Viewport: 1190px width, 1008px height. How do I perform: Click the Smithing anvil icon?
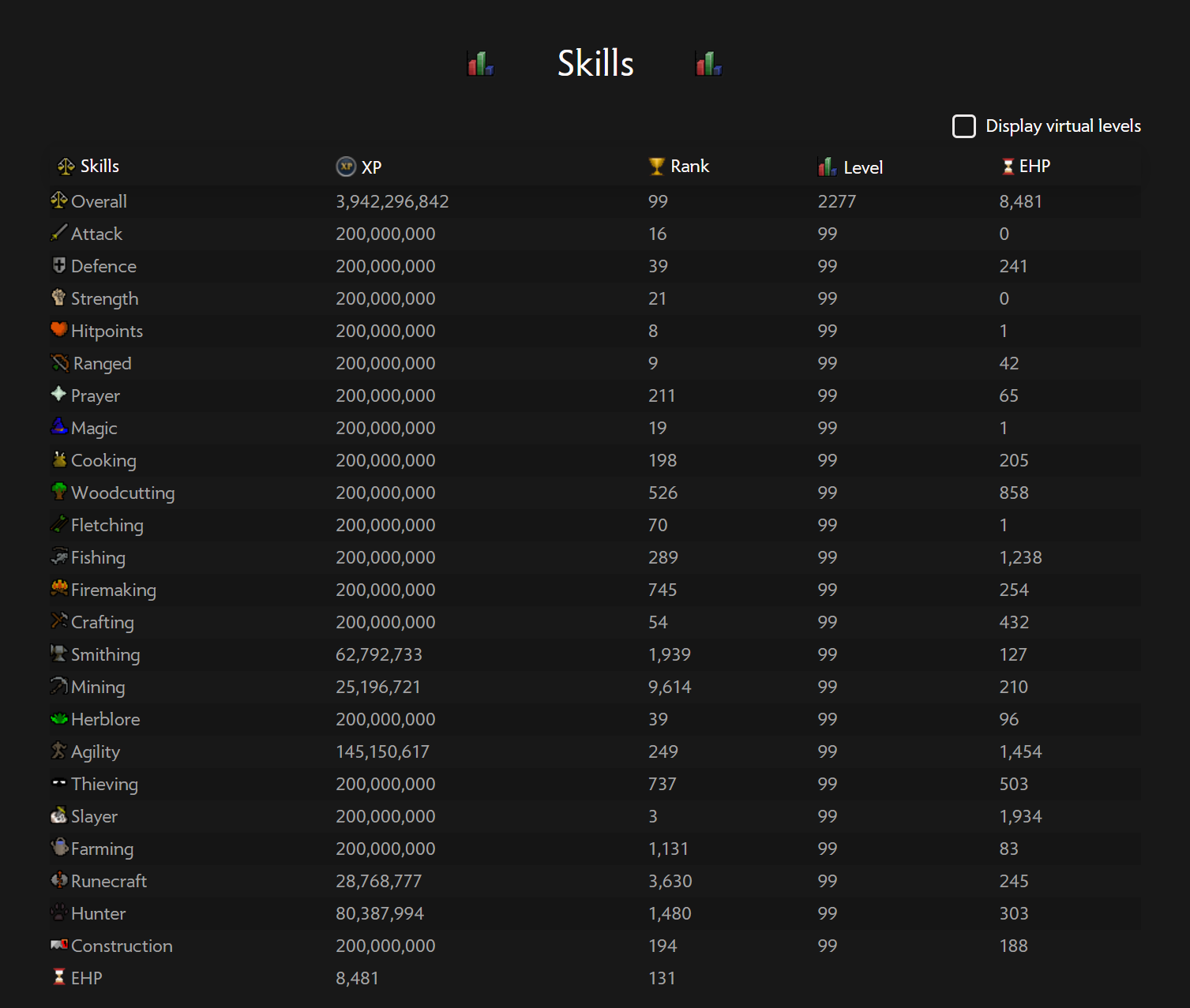pos(59,654)
